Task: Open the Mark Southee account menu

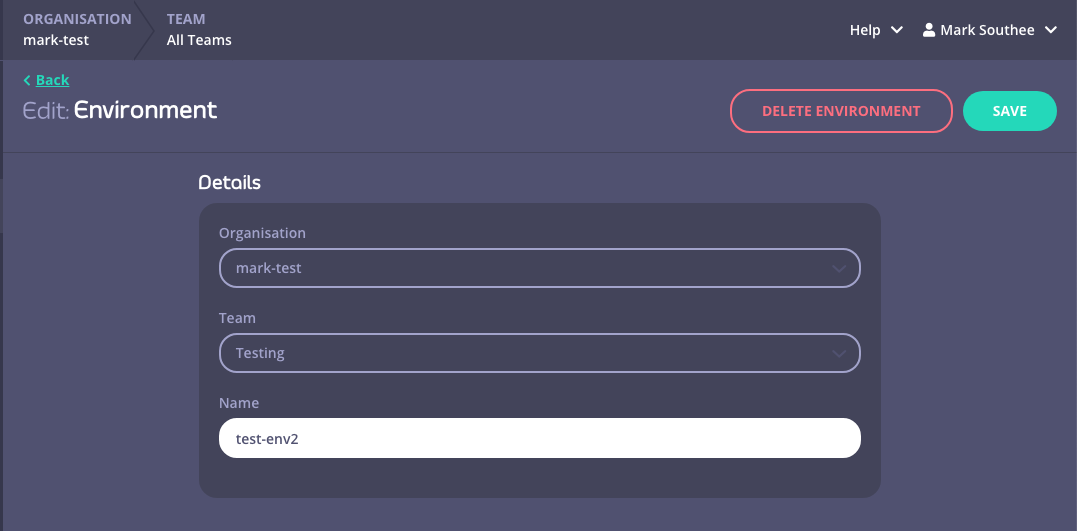Action: tap(988, 30)
